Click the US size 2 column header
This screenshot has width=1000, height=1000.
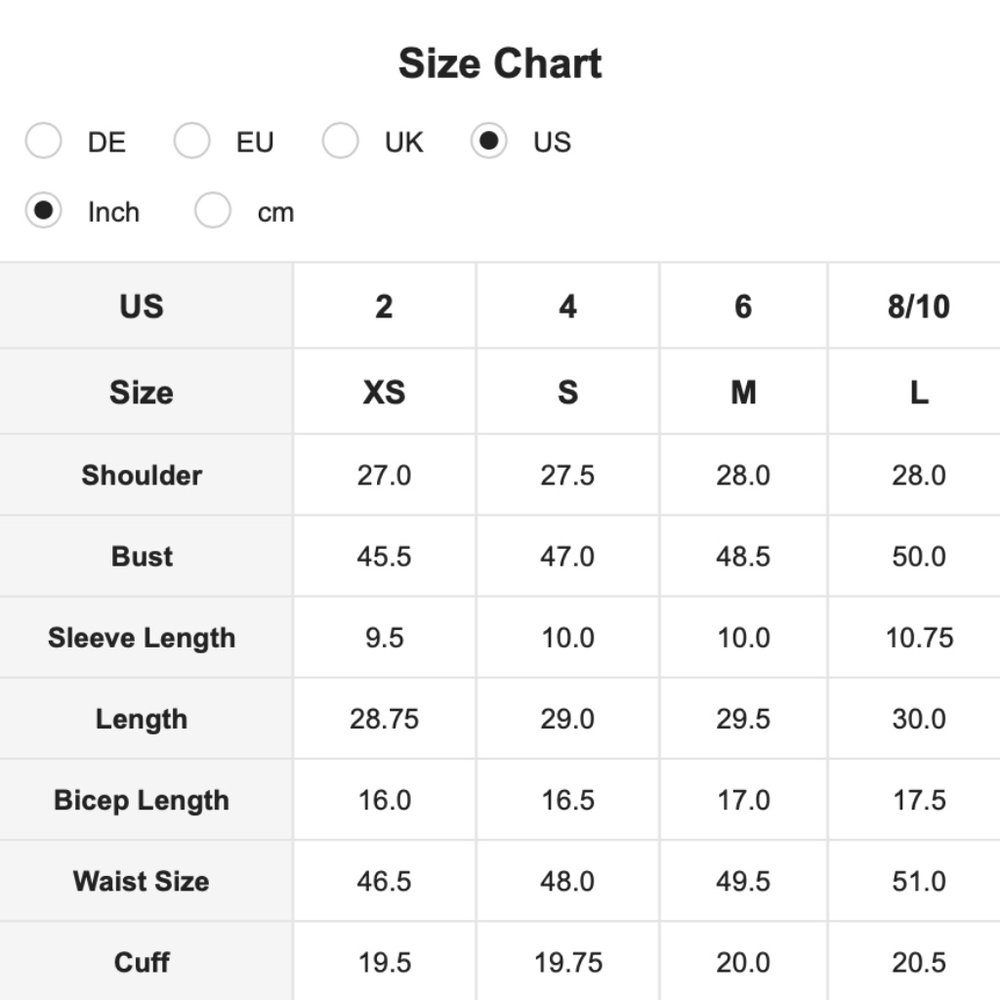(x=384, y=306)
